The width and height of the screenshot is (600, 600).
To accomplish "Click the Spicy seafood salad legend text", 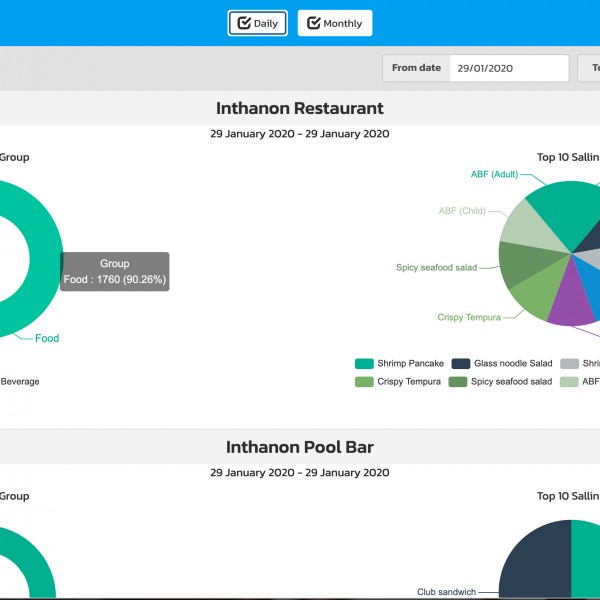I will 511,382.
